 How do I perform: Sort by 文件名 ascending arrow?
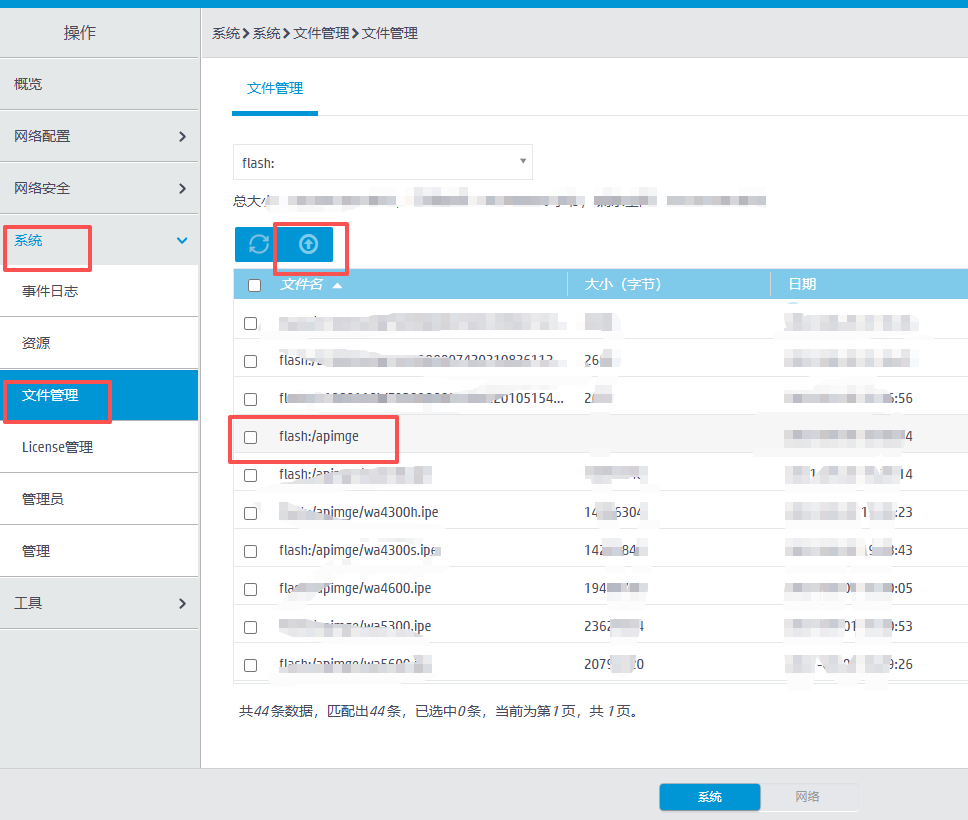[x=337, y=285]
